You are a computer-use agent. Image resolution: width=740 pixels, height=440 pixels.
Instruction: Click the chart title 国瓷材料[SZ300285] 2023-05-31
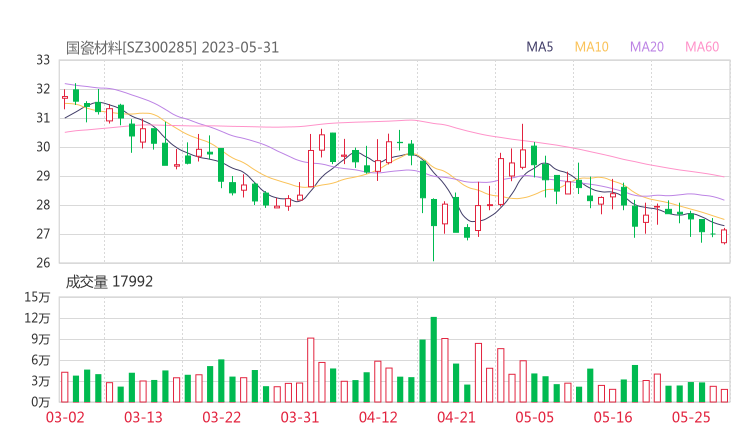[x=172, y=48]
